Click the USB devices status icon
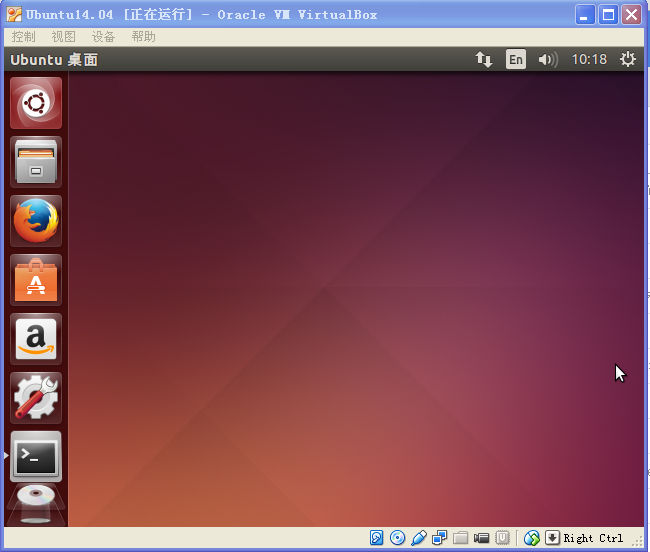Viewport: 650px width, 552px height. (419, 538)
